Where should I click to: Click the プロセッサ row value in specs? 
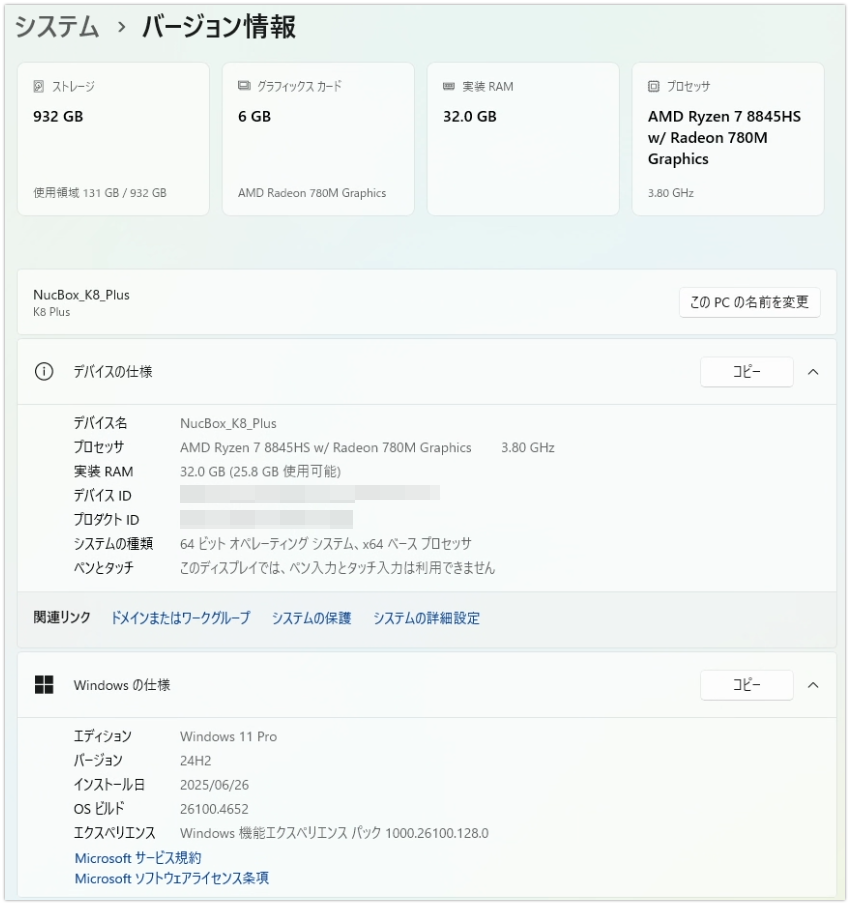367,448
